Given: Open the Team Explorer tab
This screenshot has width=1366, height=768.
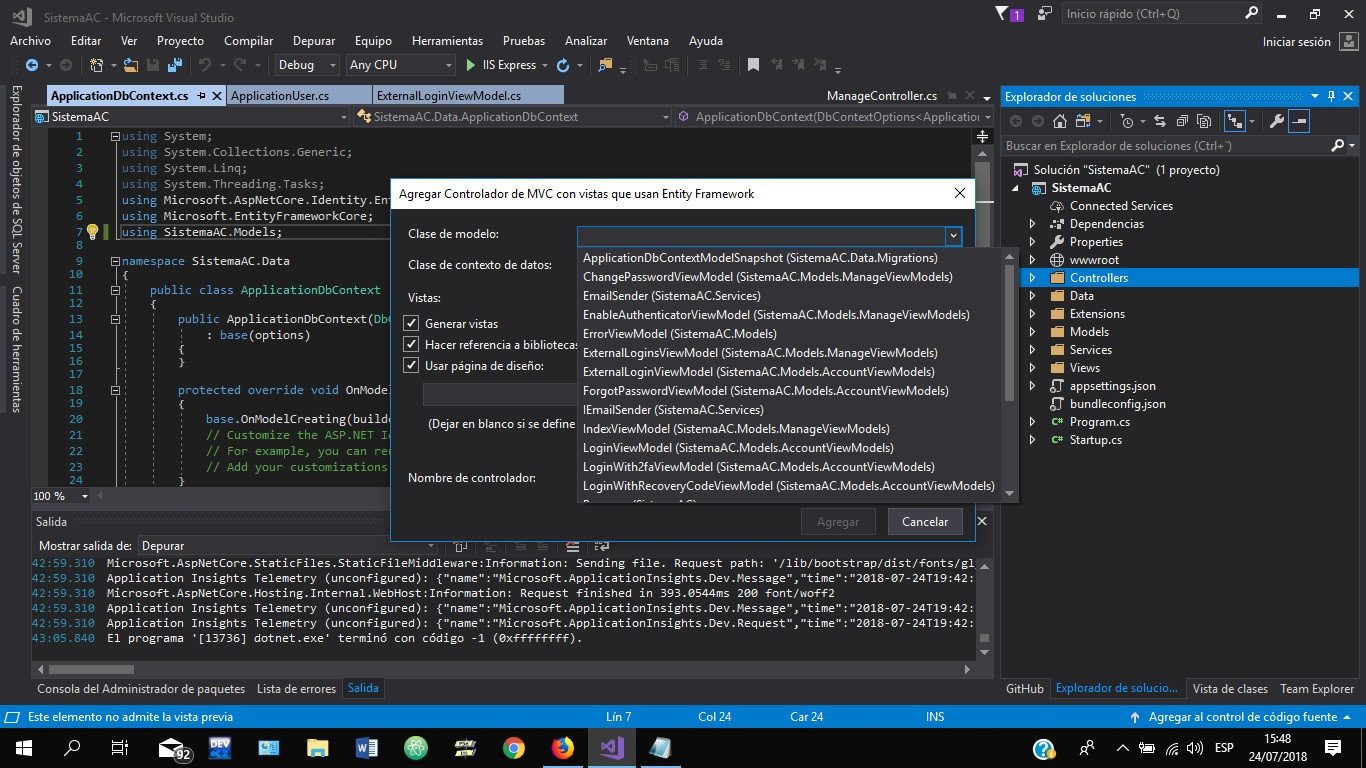Looking at the screenshot, I should (x=1317, y=688).
